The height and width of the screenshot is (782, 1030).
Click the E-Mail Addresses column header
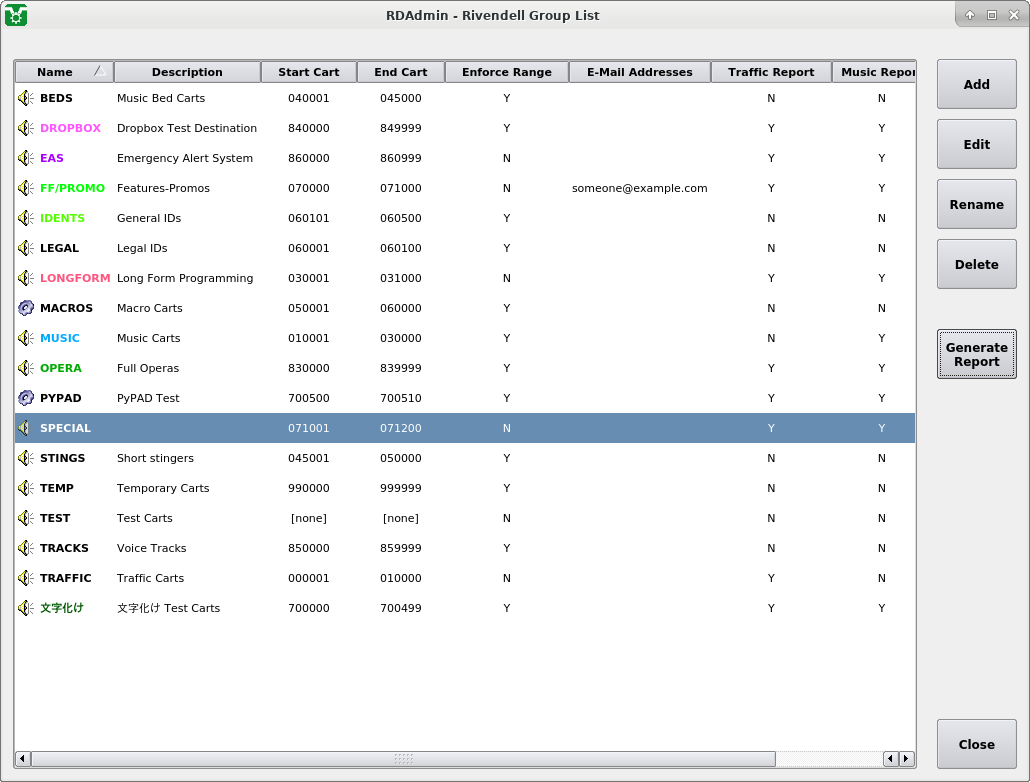[x=639, y=72]
